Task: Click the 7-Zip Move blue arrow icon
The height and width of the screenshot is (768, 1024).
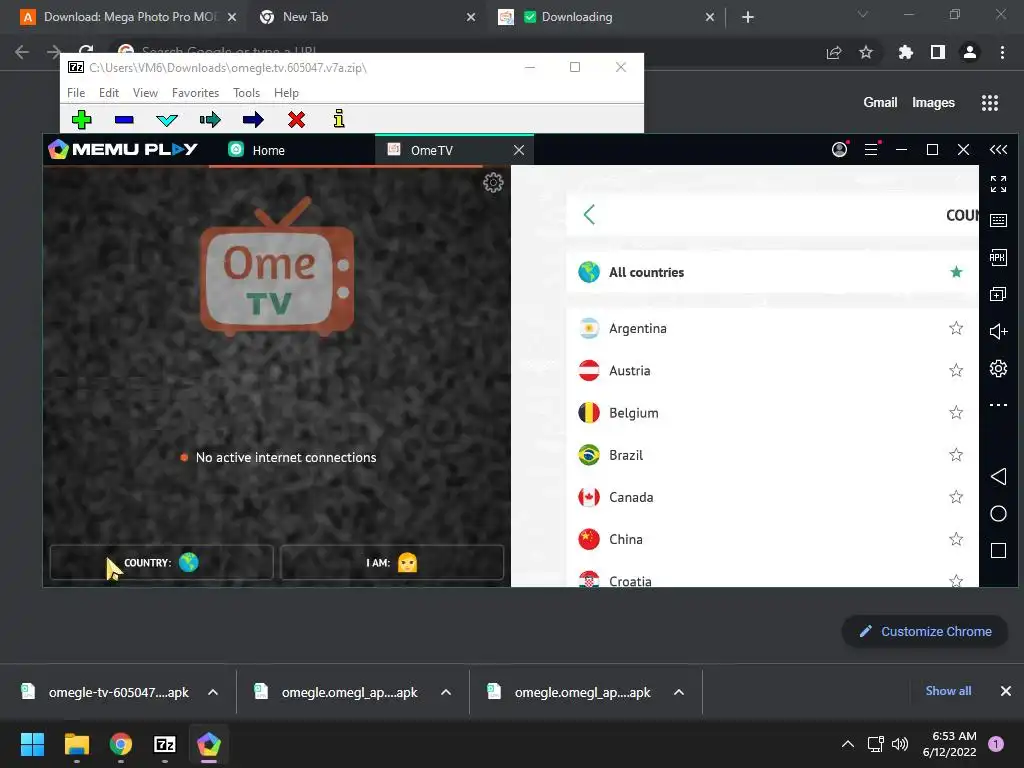Action: click(x=253, y=120)
